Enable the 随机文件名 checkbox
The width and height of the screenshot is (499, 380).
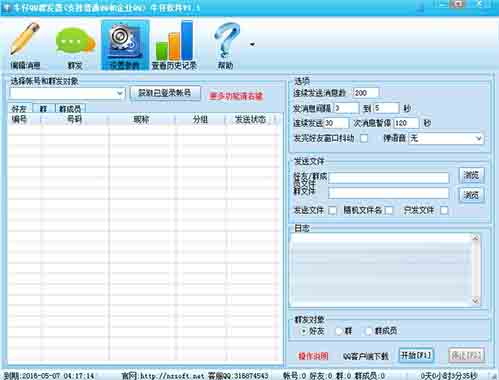389,210
